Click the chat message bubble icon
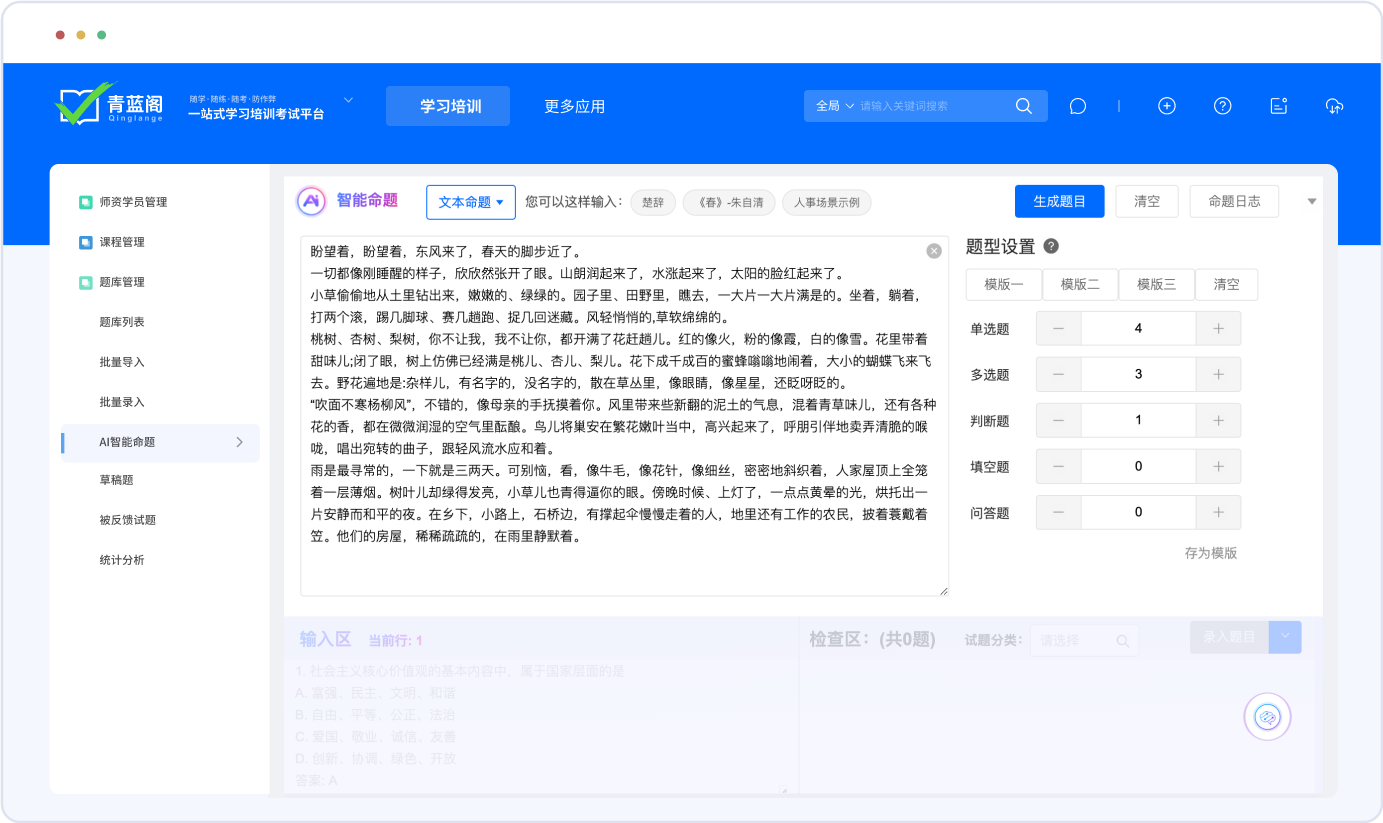The height and width of the screenshot is (823, 1383). tap(1077, 106)
